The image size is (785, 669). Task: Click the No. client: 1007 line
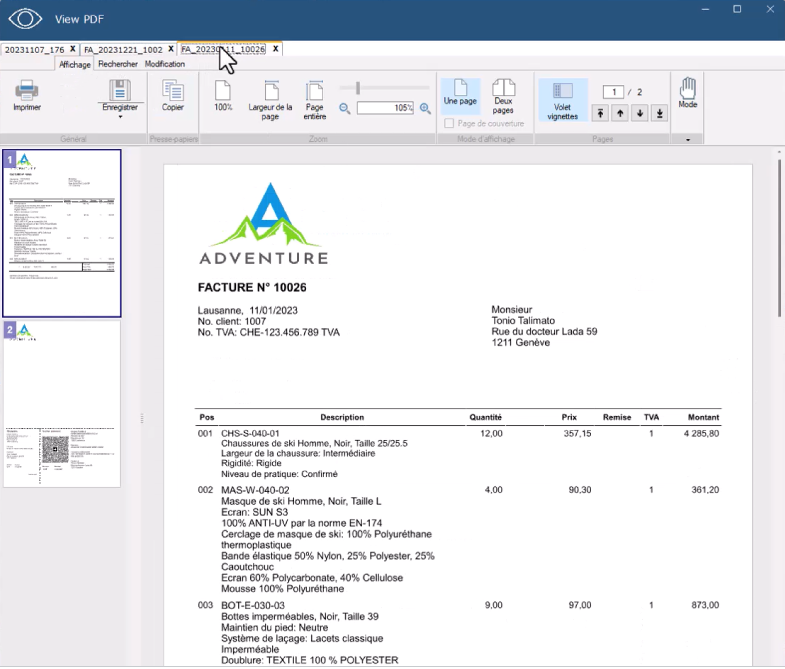[232, 321]
